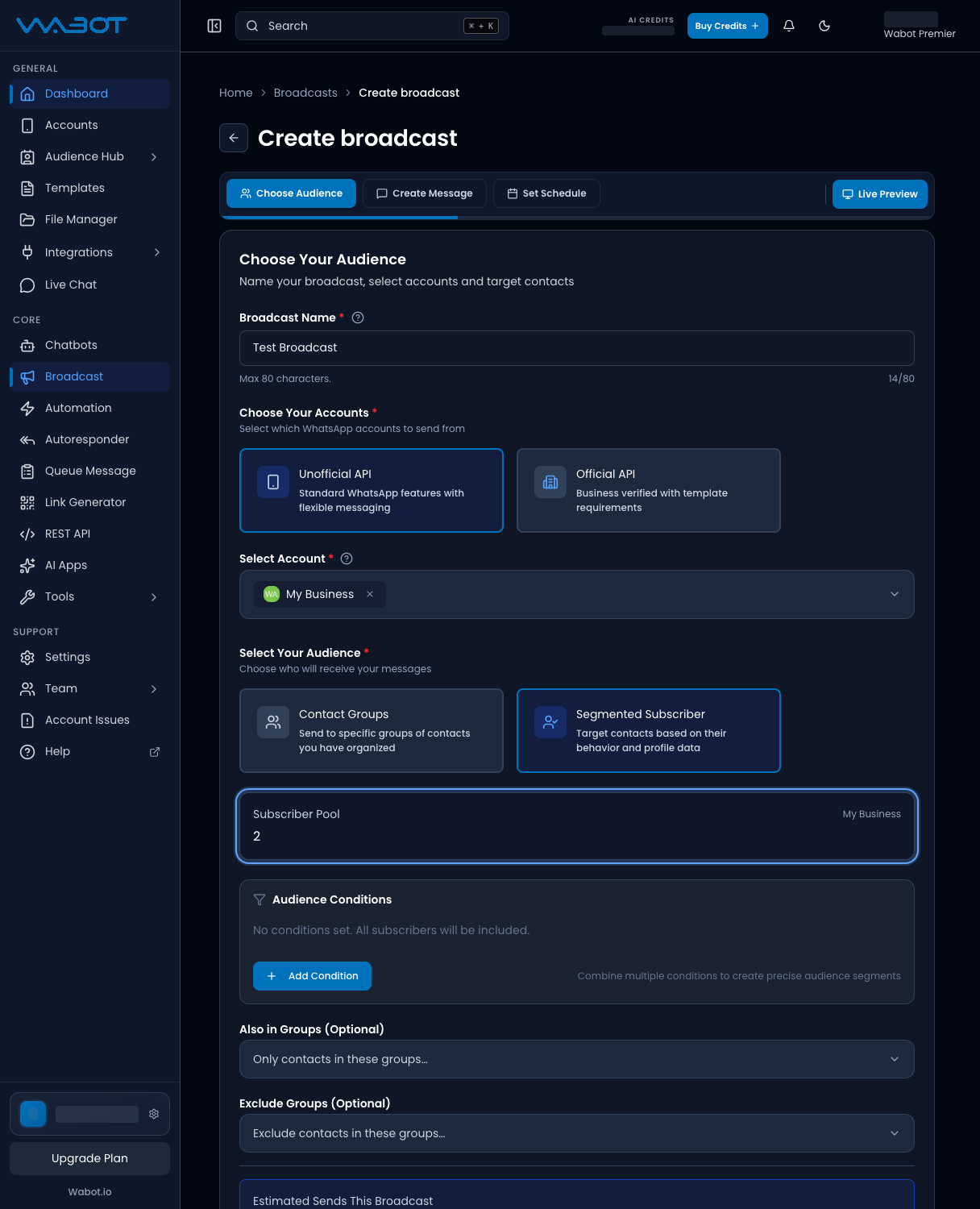This screenshot has width=980, height=1209.
Task: Go to Broadcasts breadcrumb
Action: (305, 93)
